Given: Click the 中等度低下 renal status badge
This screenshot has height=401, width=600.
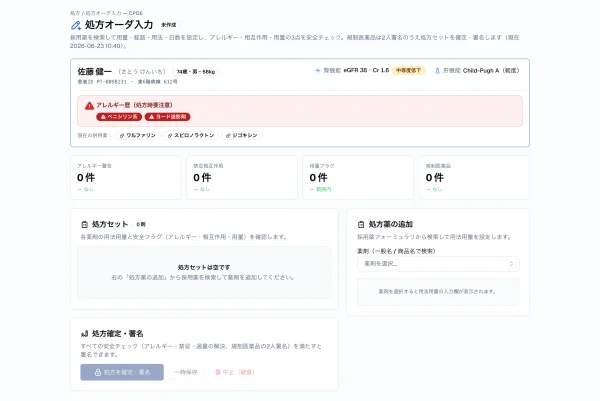Looking at the screenshot, I should [408, 70].
